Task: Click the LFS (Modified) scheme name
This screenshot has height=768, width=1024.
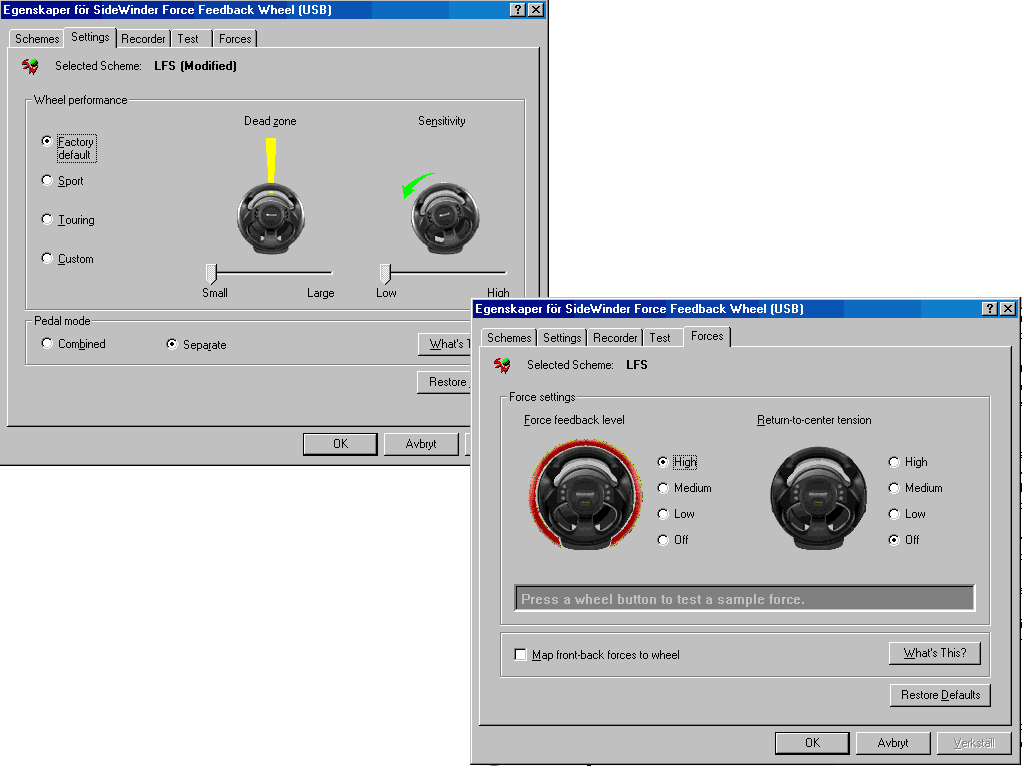Action: [195, 66]
